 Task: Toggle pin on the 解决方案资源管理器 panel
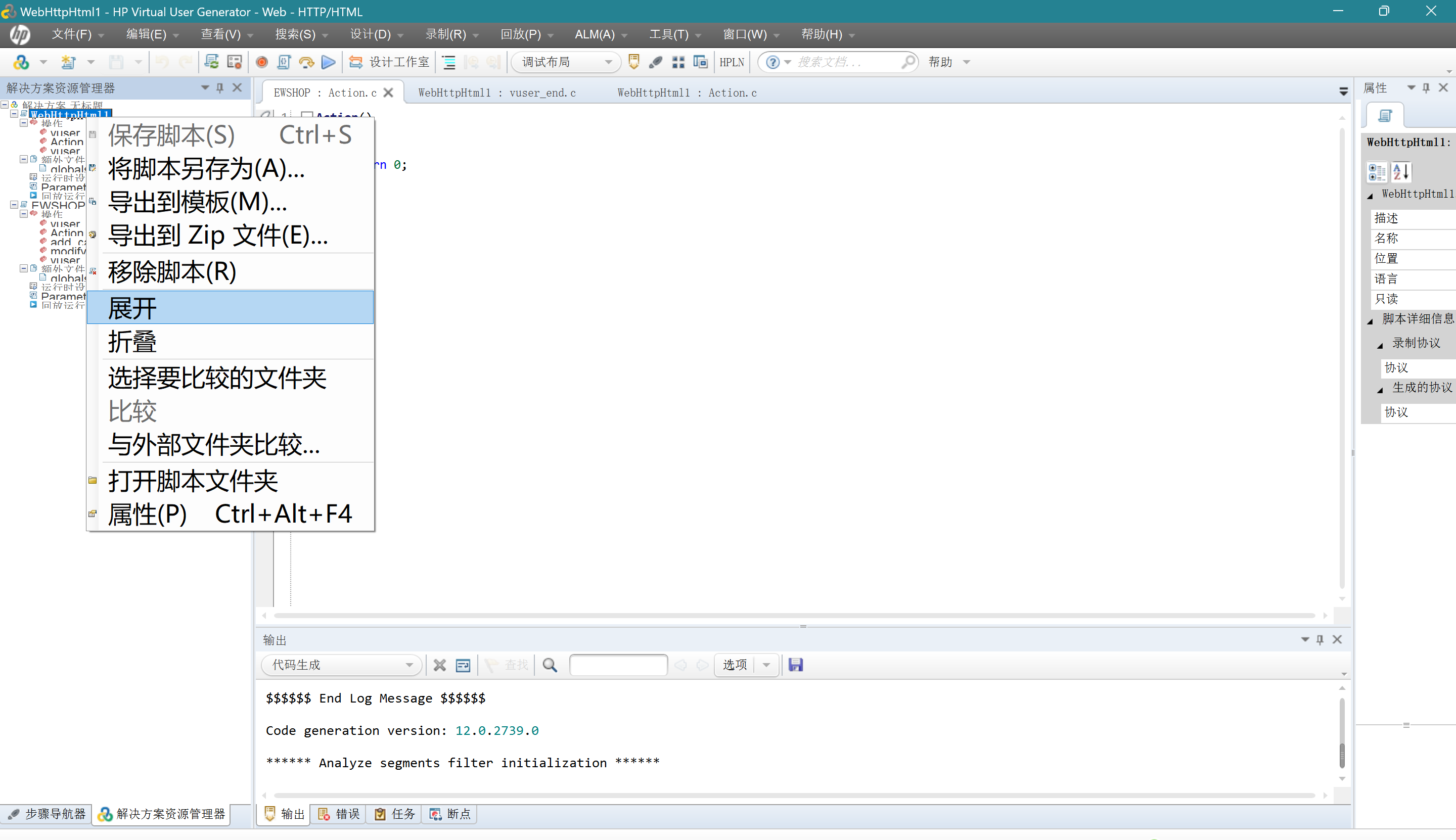click(220, 88)
